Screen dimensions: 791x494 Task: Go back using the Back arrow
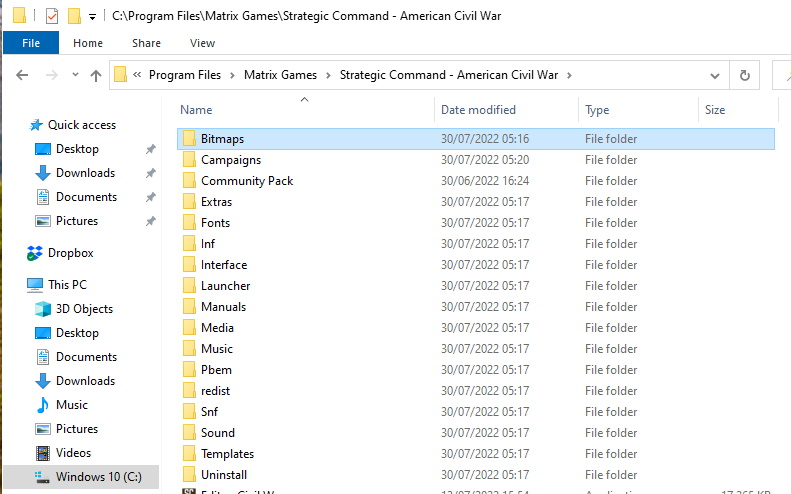22,75
